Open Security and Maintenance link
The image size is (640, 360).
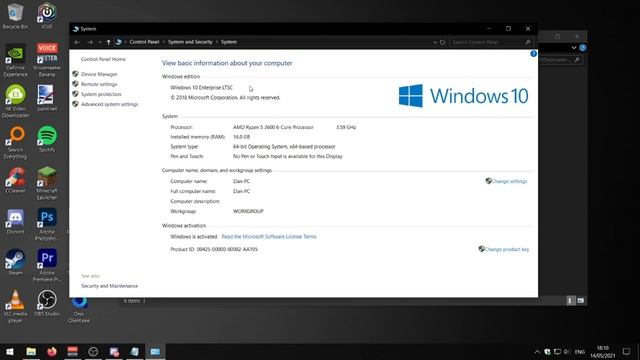(109, 286)
